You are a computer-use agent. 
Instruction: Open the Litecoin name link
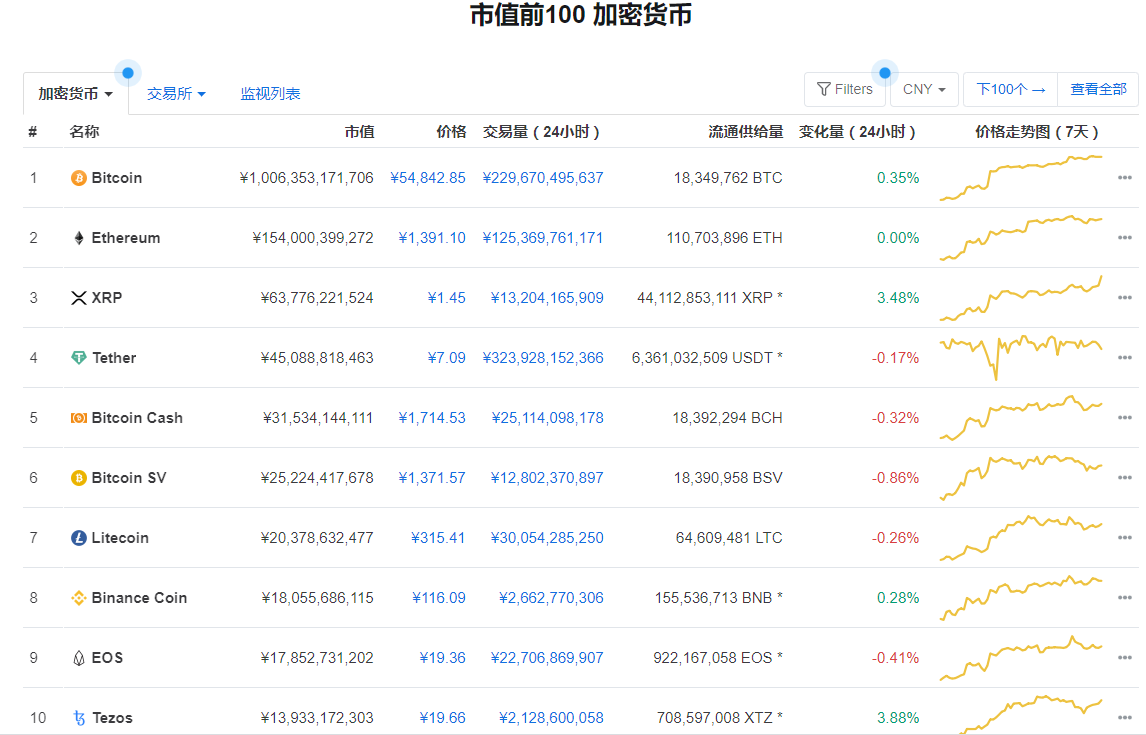coord(120,538)
